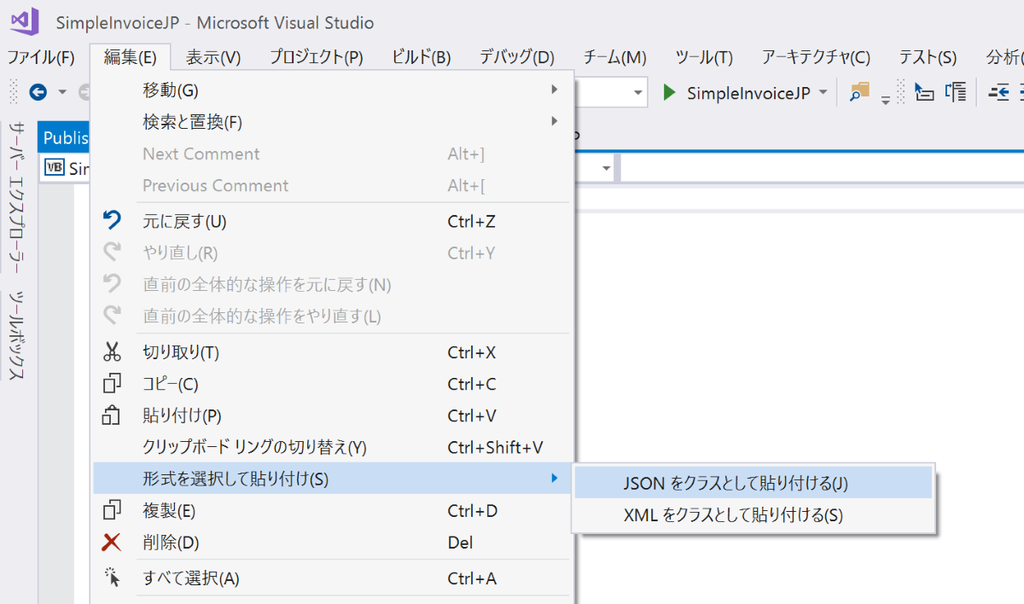
Task: Switch to the Publis document tab
Action: click(x=64, y=137)
